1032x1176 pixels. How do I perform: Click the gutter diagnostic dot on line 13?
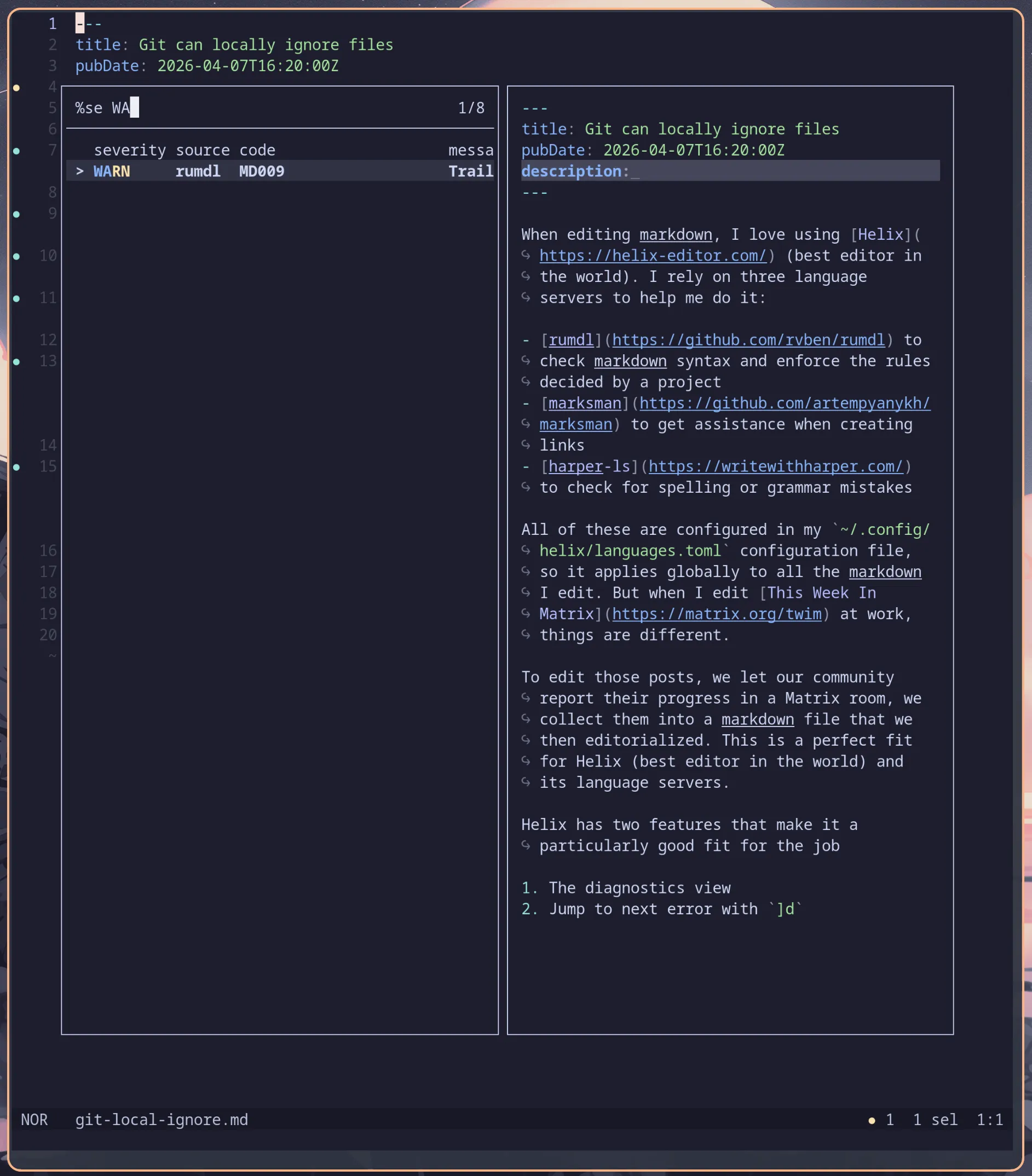(x=16, y=362)
